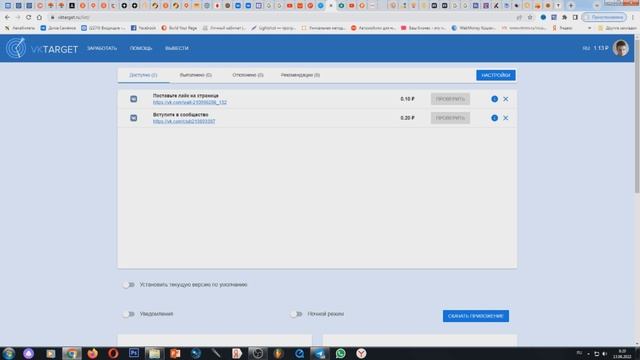The image size is (640, 360).
Task: Click the Chrome profile button
Action: point(604,17)
